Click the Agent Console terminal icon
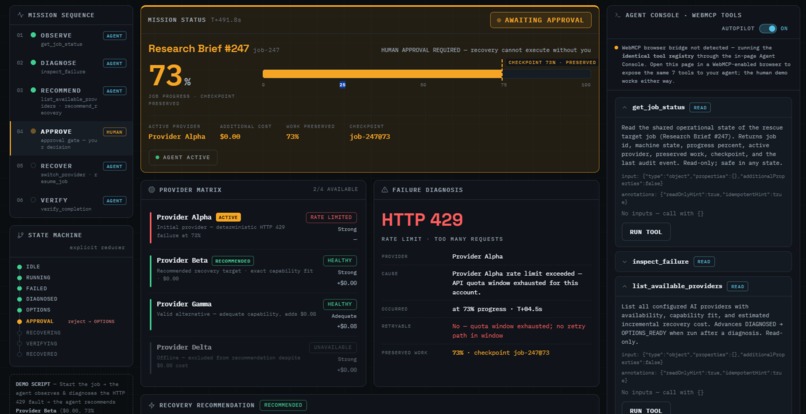 coord(617,15)
